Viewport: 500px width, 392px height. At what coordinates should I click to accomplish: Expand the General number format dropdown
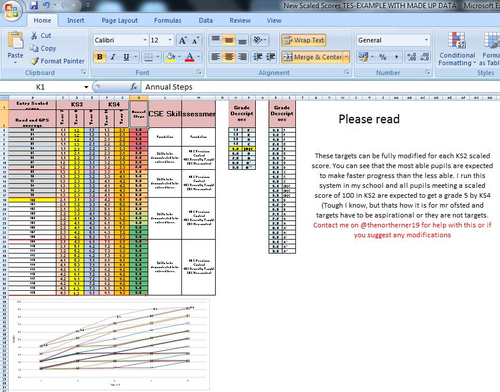tap(426, 40)
